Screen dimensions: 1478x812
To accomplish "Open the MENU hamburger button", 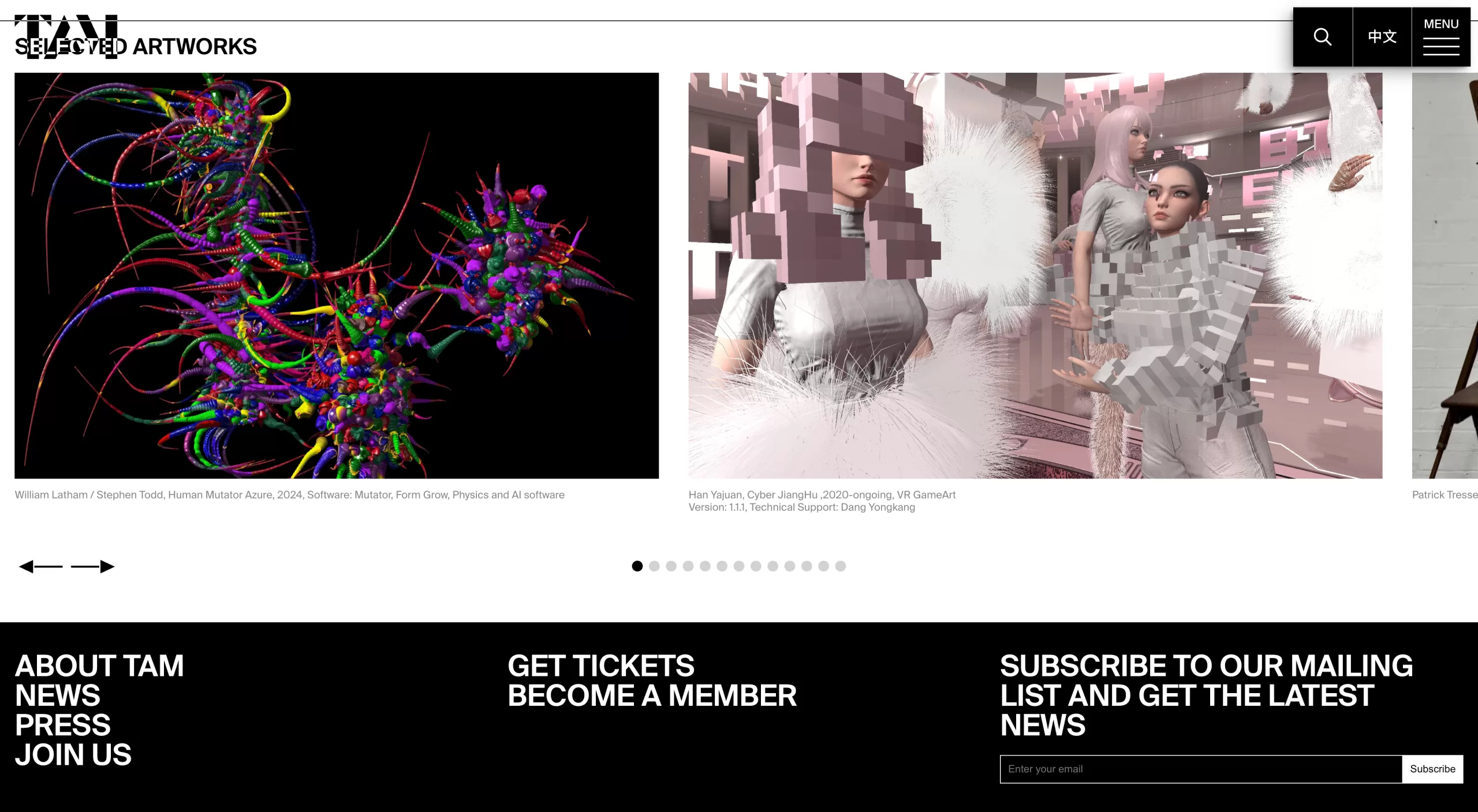I will 1441,36.
